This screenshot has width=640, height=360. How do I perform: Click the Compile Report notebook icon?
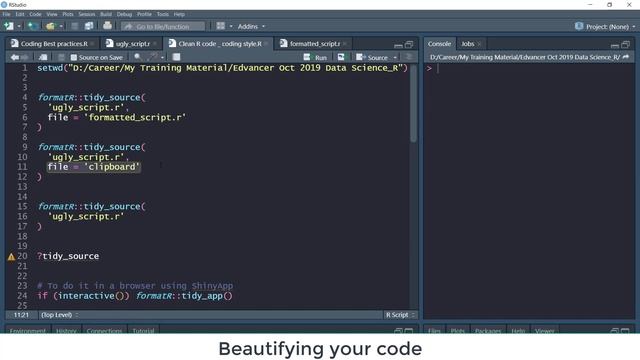pos(176,57)
